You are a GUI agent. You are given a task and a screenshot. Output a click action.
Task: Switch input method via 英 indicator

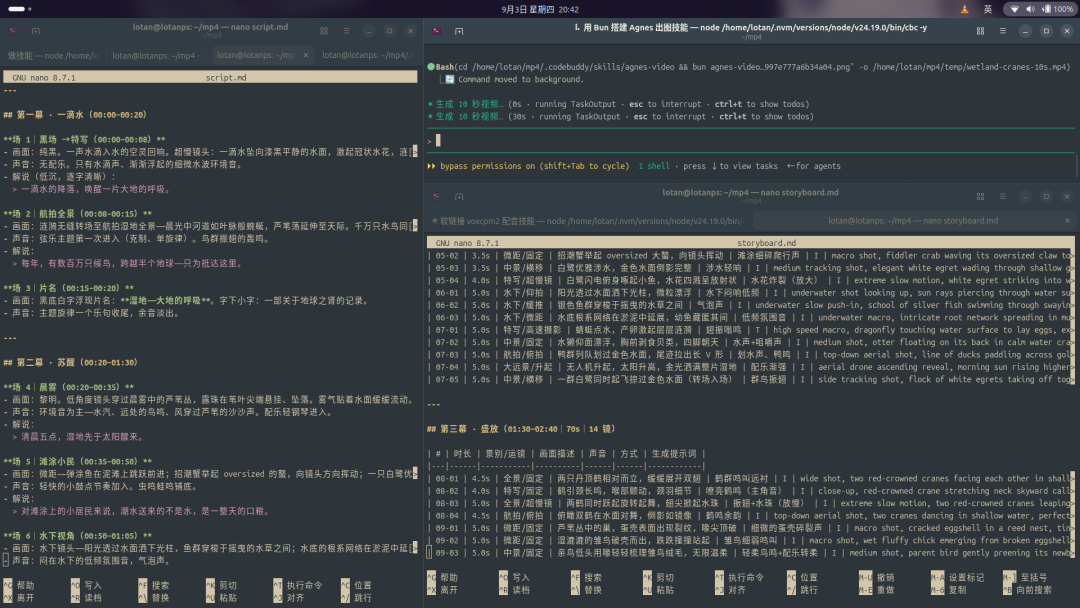(x=988, y=10)
